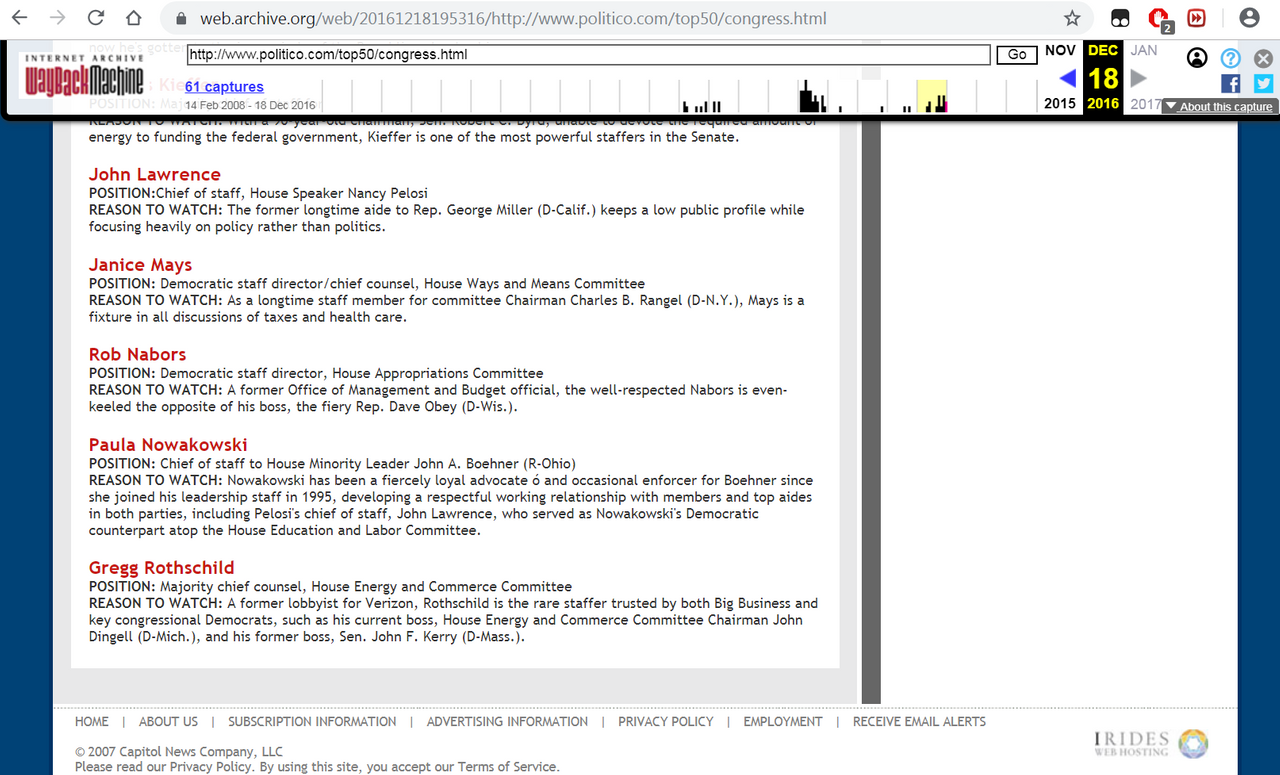1280x775 pixels.
Task: Open the 61 captures link
Action: [224, 87]
